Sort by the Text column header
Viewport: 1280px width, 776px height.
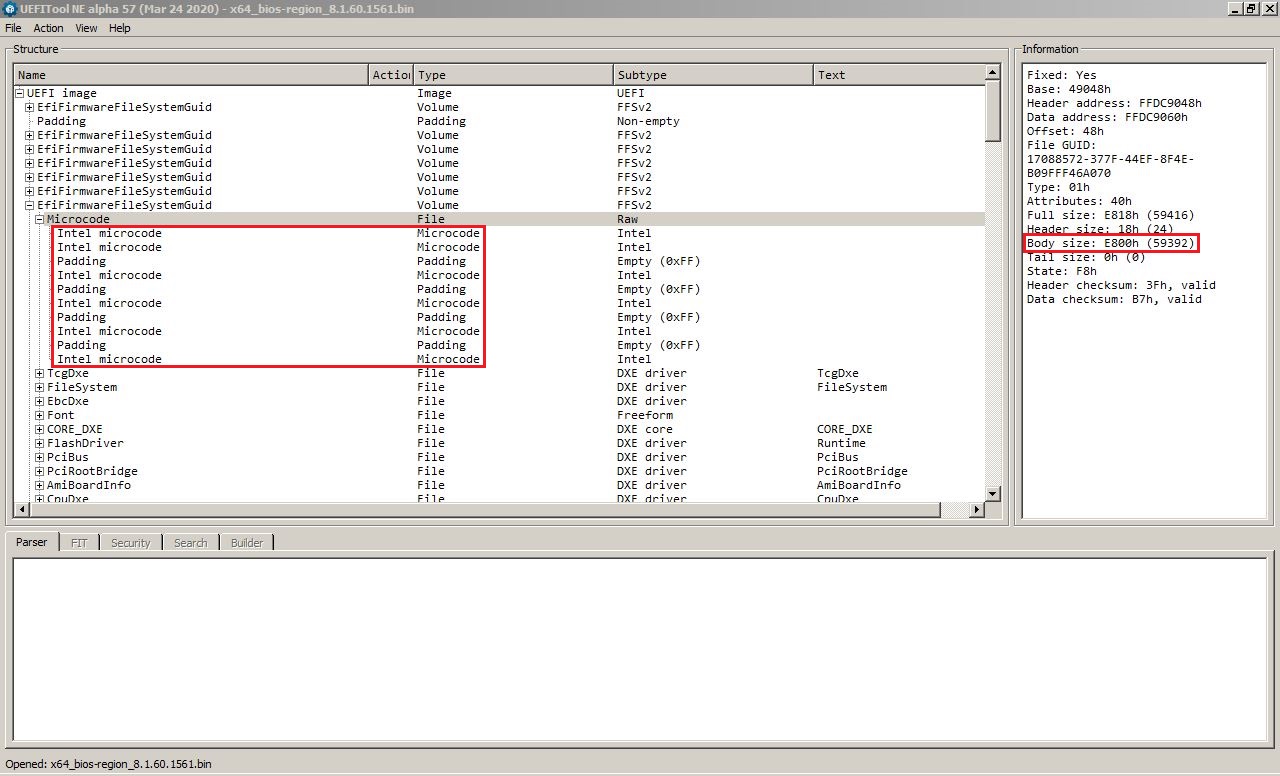tap(899, 75)
